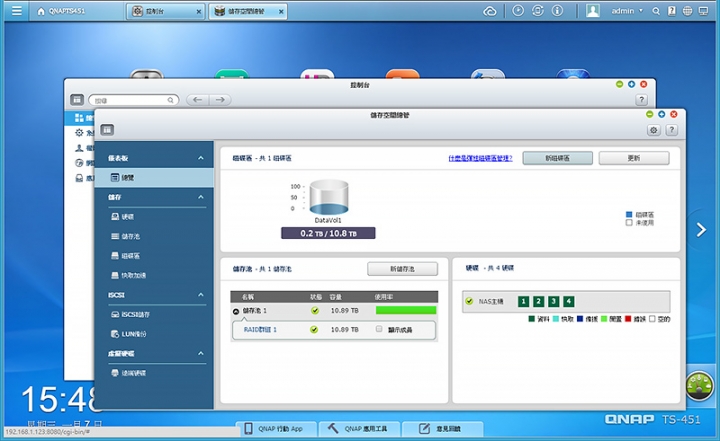Select disk slot 1
This screenshot has width=720, height=441.
(523, 301)
